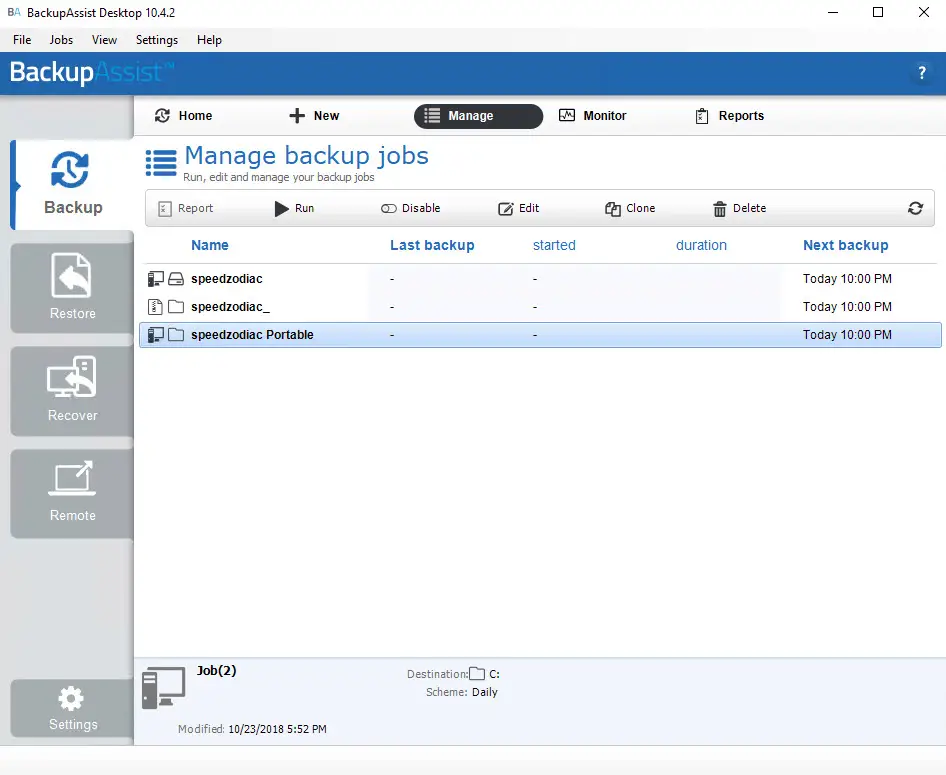This screenshot has width=946, height=775.
Task: Select the speedzodiac job row
Action: coord(540,279)
